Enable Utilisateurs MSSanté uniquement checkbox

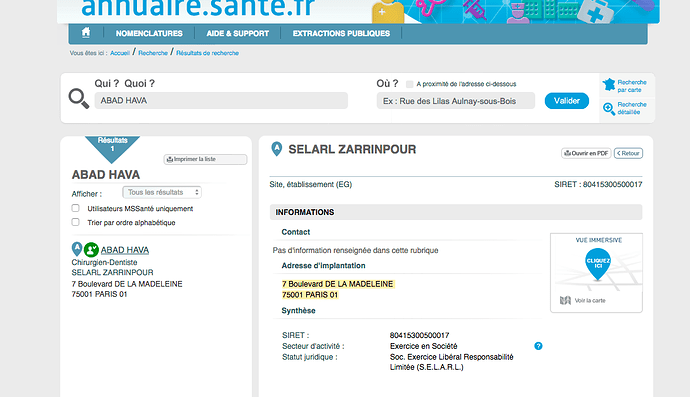pyautogui.click(x=76, y=208)
